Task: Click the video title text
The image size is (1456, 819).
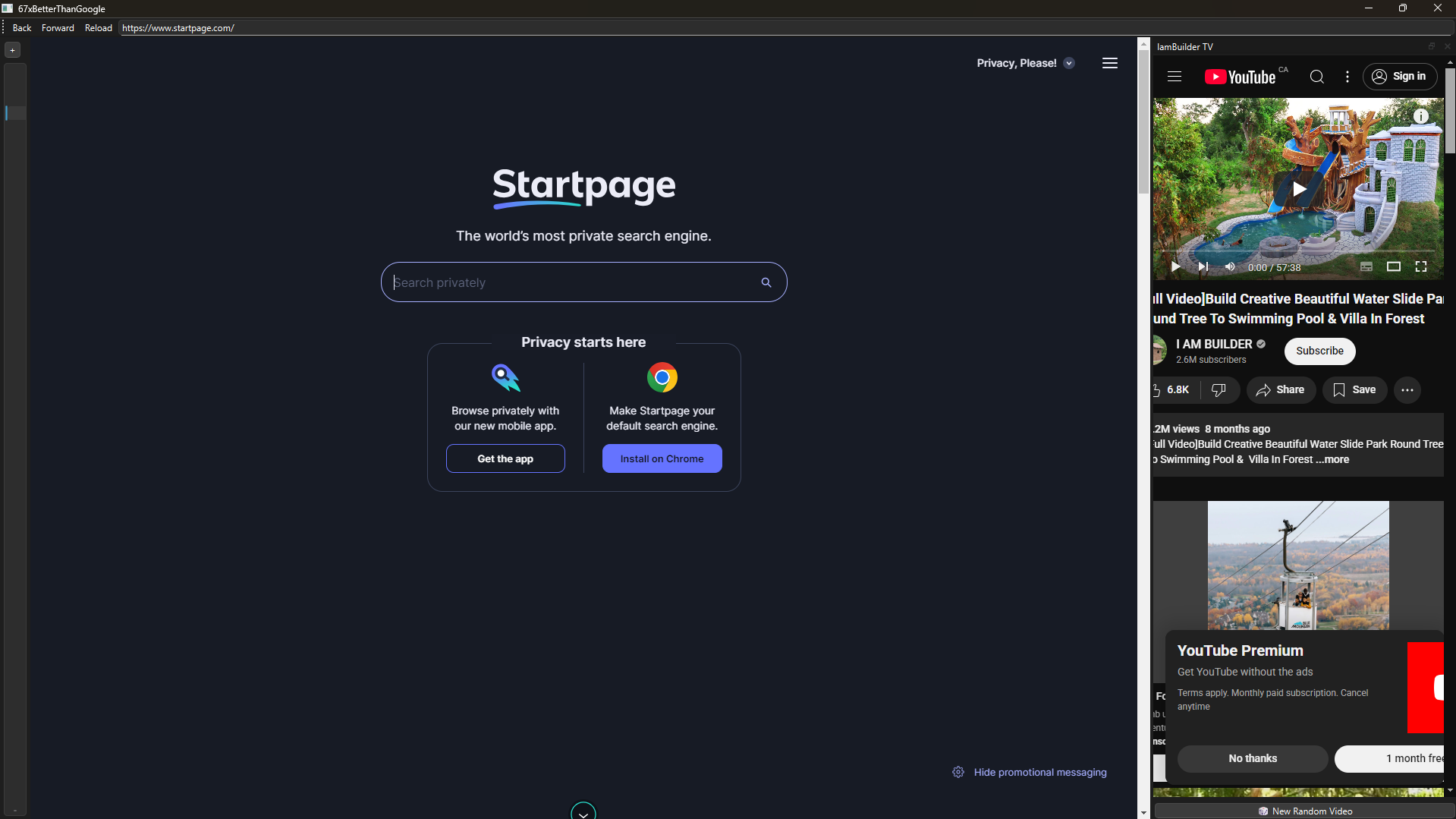Action: coord(1298,309)
